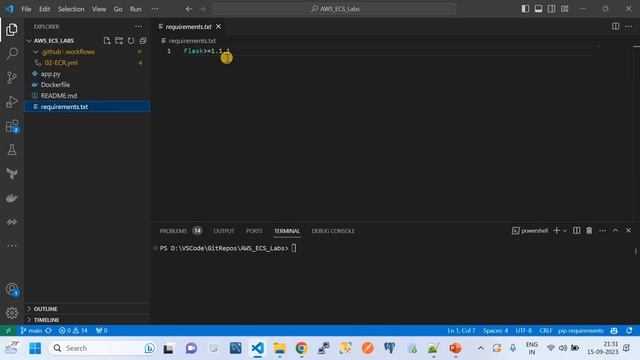This screenshot has width=640, height=360.
Task: Synchronize changes from status bar
Action: coord(48,331)
